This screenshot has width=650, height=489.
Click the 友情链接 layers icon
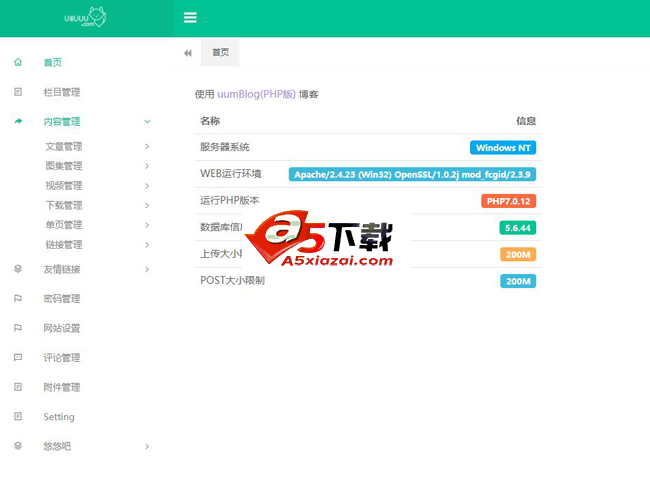pyautogui.click(x=18, y=269)
